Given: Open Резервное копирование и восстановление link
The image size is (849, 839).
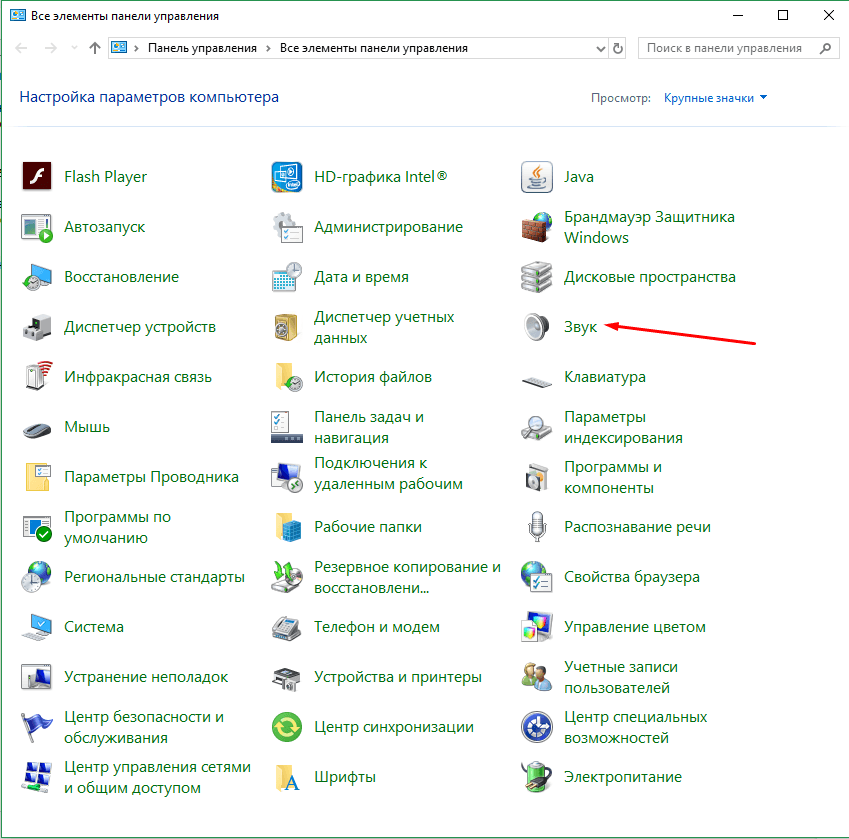Looking at the screenshot, I should (407, 577).
